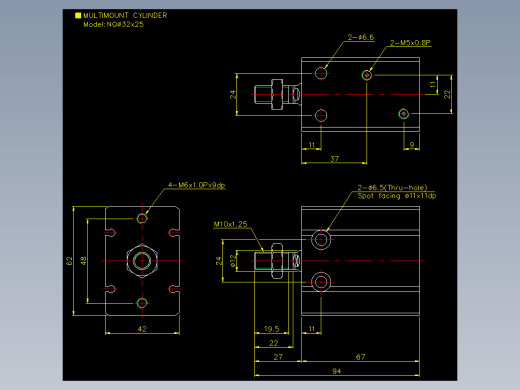This screenshot has height=390, width=520.
Task: Click the MULTIMOUNT CYLINDER title text
Action: tap(125, 15)
